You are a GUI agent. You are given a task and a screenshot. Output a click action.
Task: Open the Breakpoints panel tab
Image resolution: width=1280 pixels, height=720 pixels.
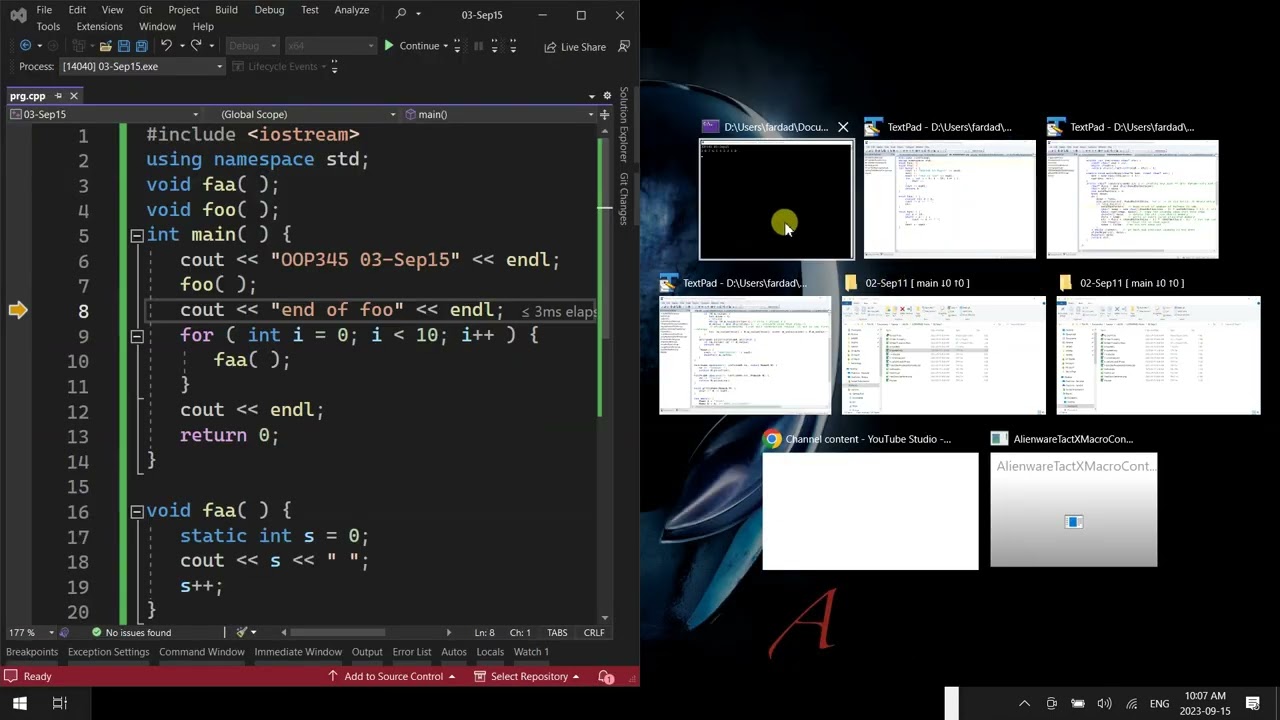[32, 652]
